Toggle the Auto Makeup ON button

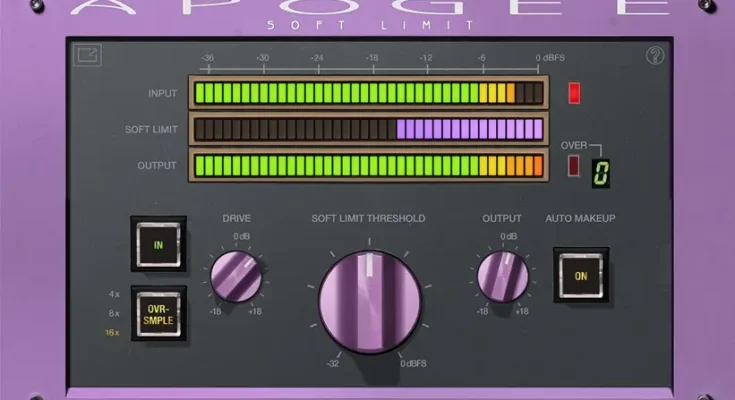pyautogui.click(x=580, y=275)
